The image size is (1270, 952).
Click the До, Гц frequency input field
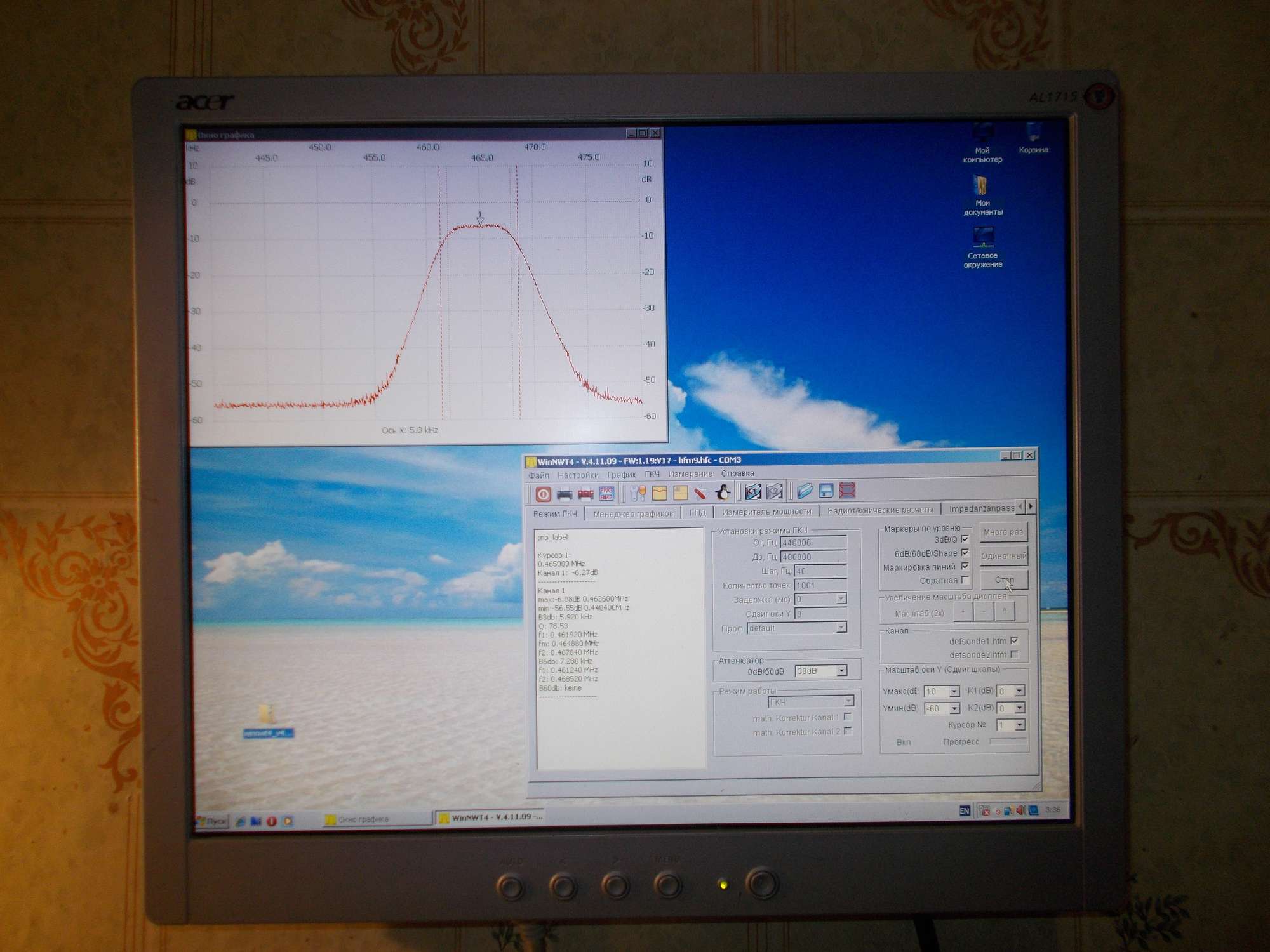(813, 557)
